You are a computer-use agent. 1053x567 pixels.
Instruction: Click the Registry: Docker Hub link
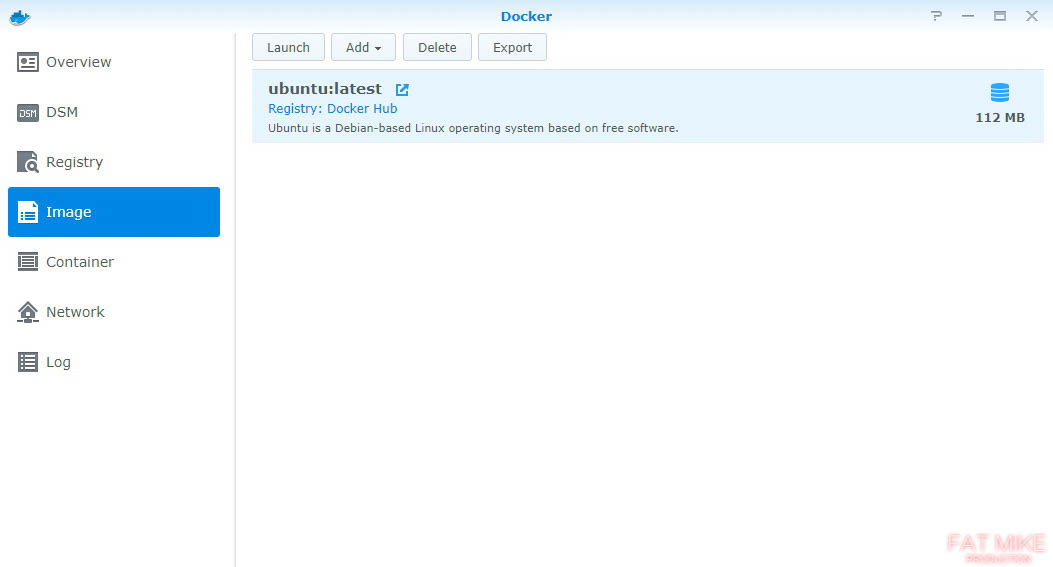332,109
